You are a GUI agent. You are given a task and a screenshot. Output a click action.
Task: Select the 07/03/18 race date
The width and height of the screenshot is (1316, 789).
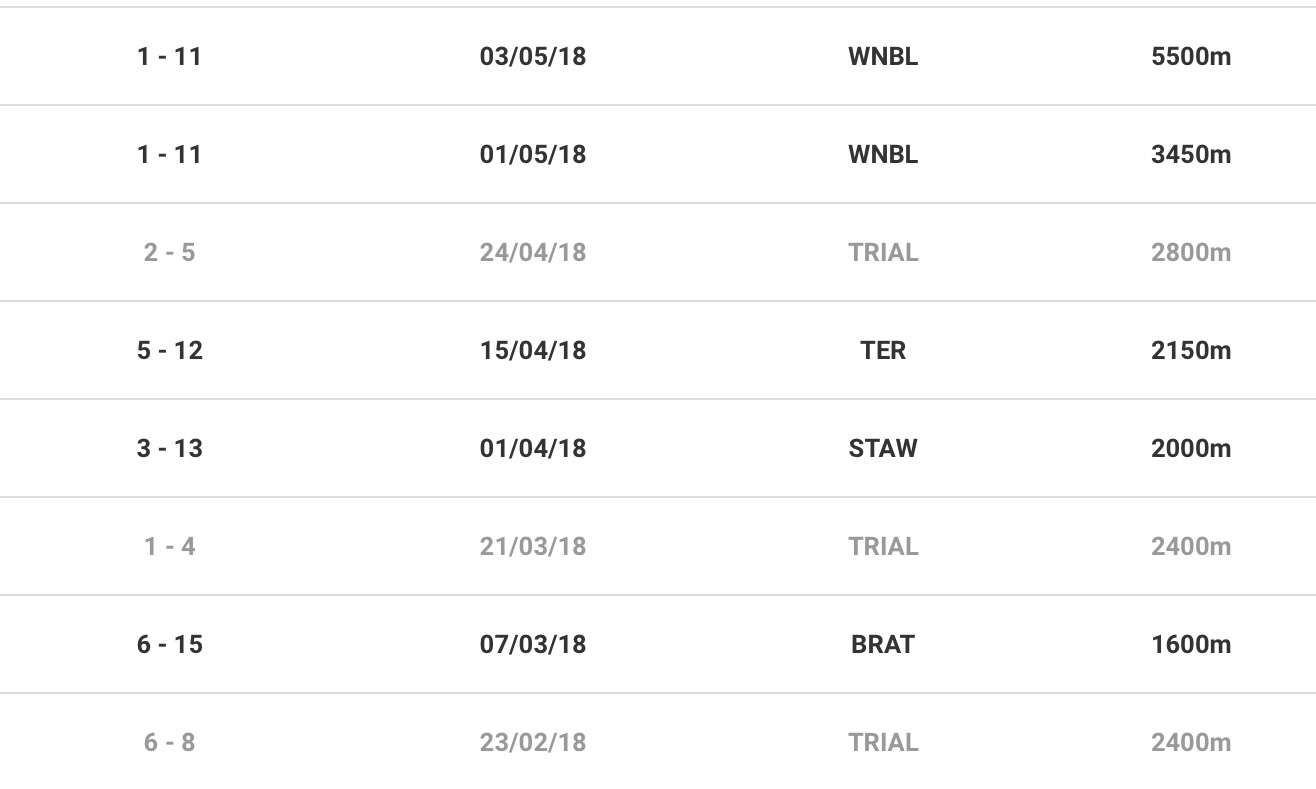(532, 645)
